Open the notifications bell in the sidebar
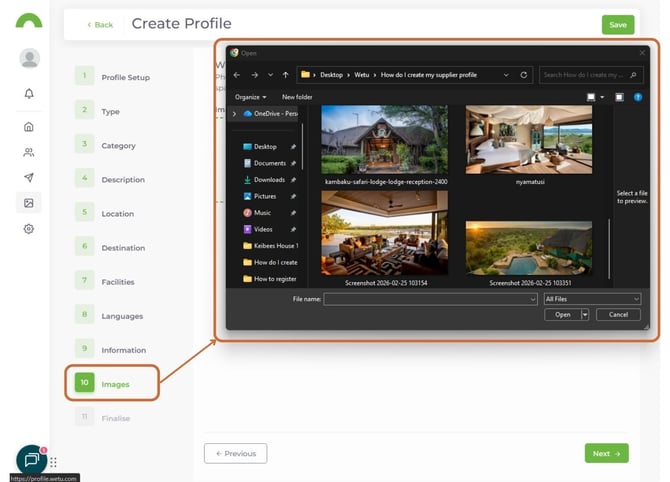The height and width of the screenshot is (482, 670). click(29, 94)
